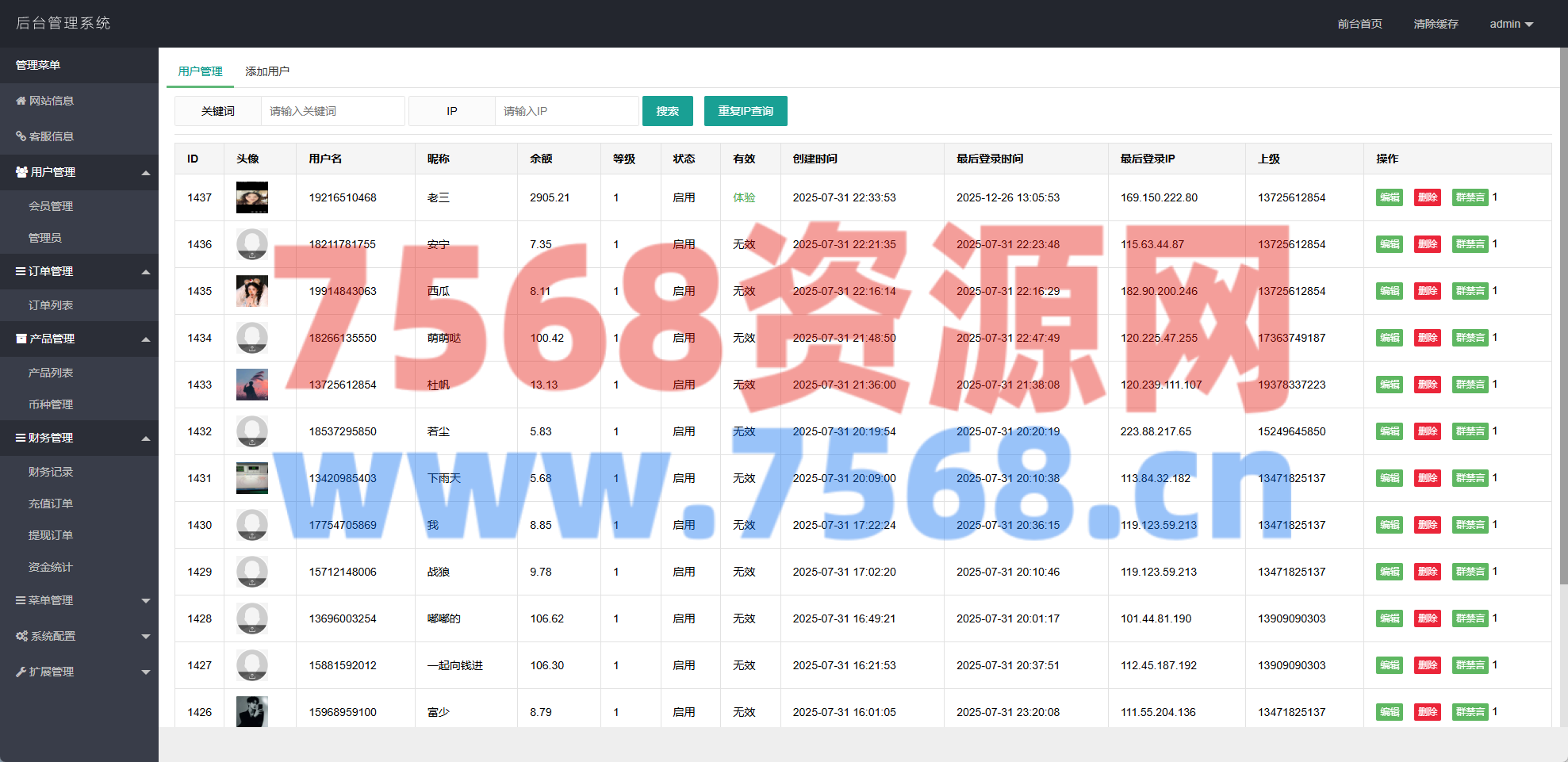Click the list icon next to 订单管理
Screen dimensions: 1568x762
(21, 271)
